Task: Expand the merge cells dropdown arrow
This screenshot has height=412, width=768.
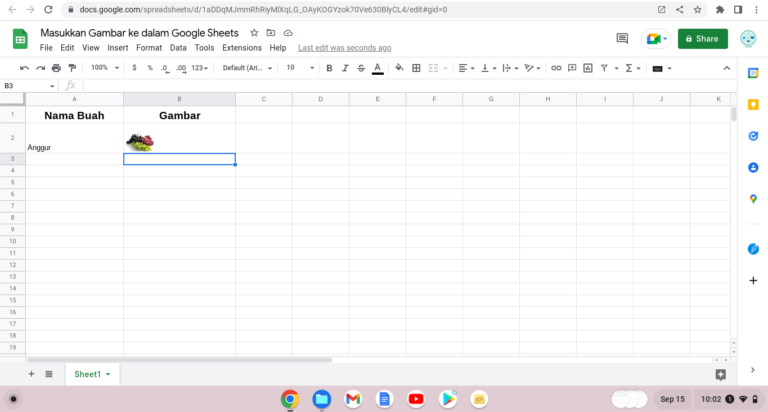Action: point(446,68)
